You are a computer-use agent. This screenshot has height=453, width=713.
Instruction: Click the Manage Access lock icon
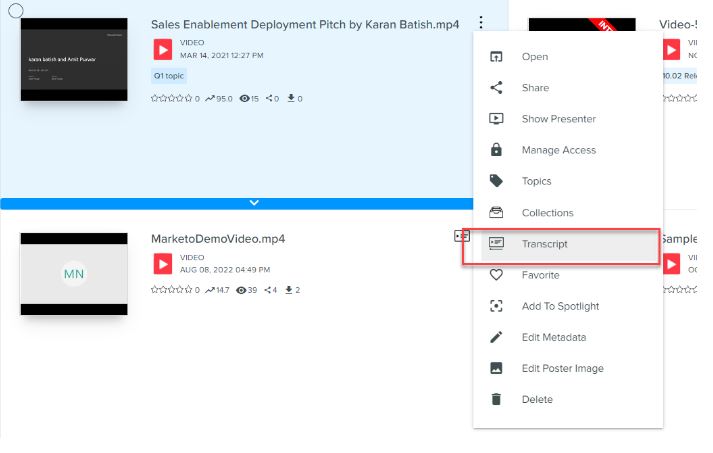coord(496,150)
